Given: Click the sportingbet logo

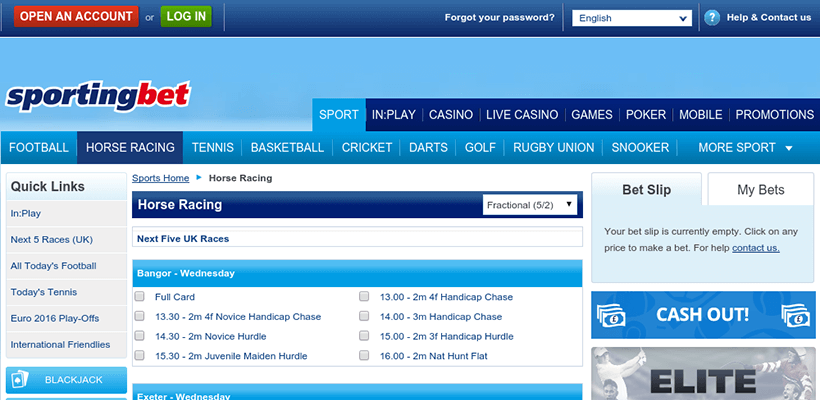Looking at the screenshot, I should tap(98, 97).
